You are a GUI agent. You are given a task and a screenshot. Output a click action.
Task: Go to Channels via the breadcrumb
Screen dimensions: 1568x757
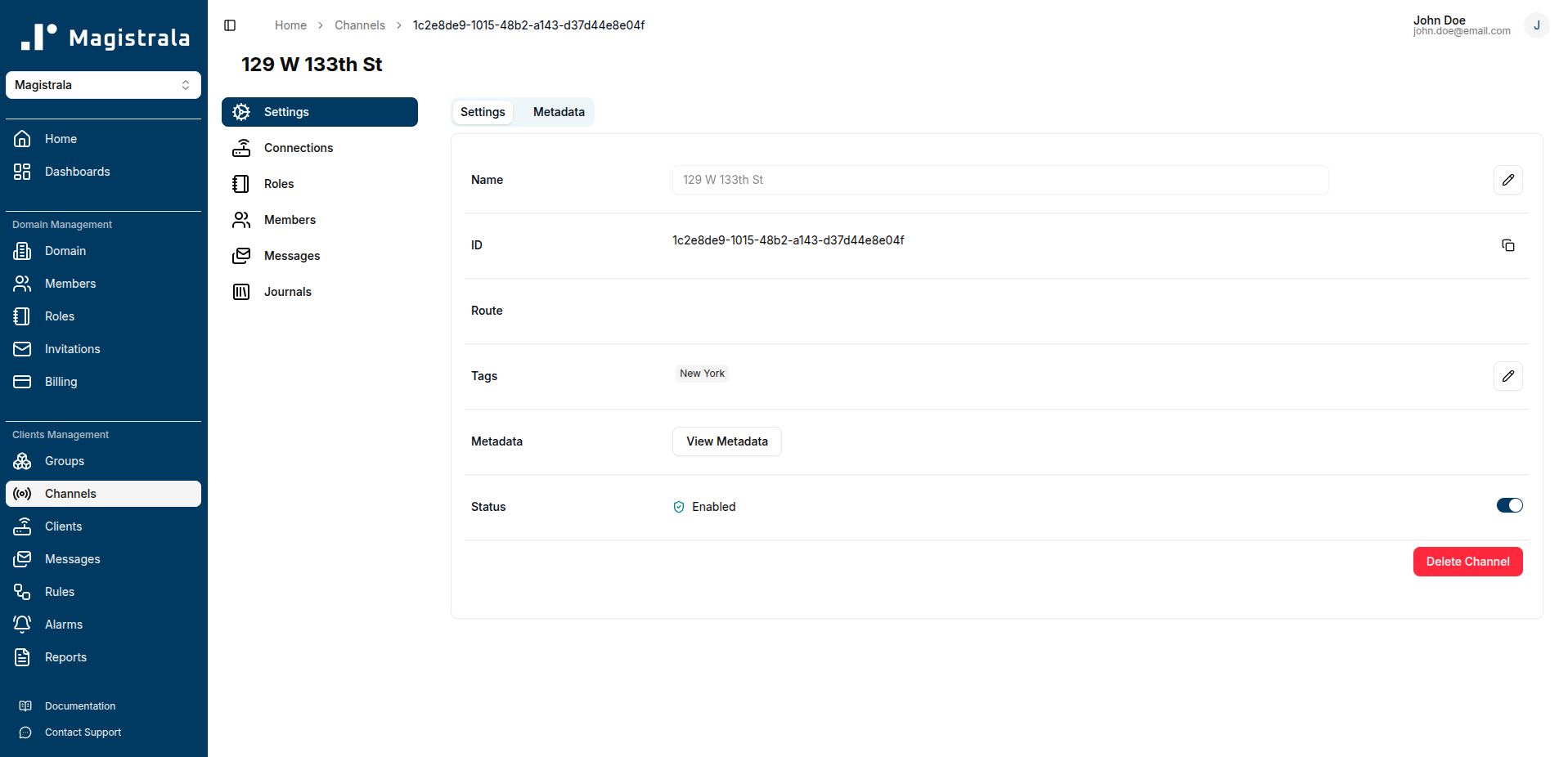pyautogui.click(x=360, y=25)
